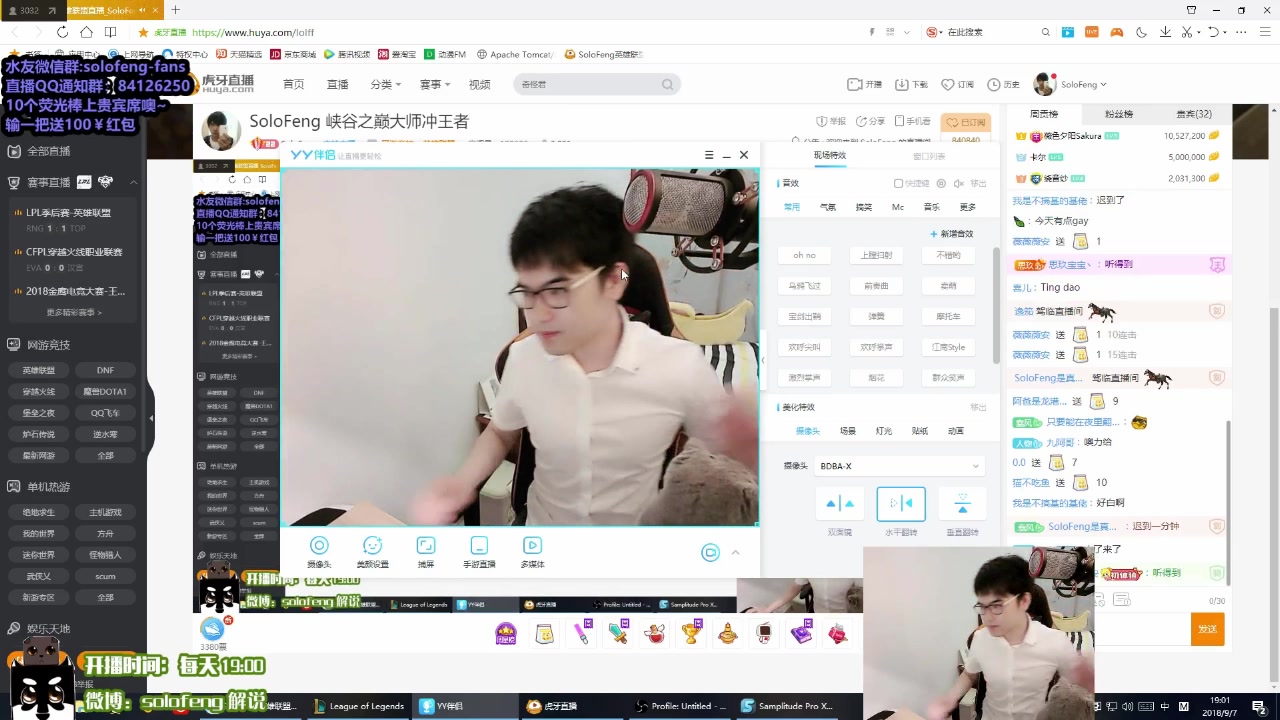Switch to the 现场特效 tab

(x=830, y=155)
